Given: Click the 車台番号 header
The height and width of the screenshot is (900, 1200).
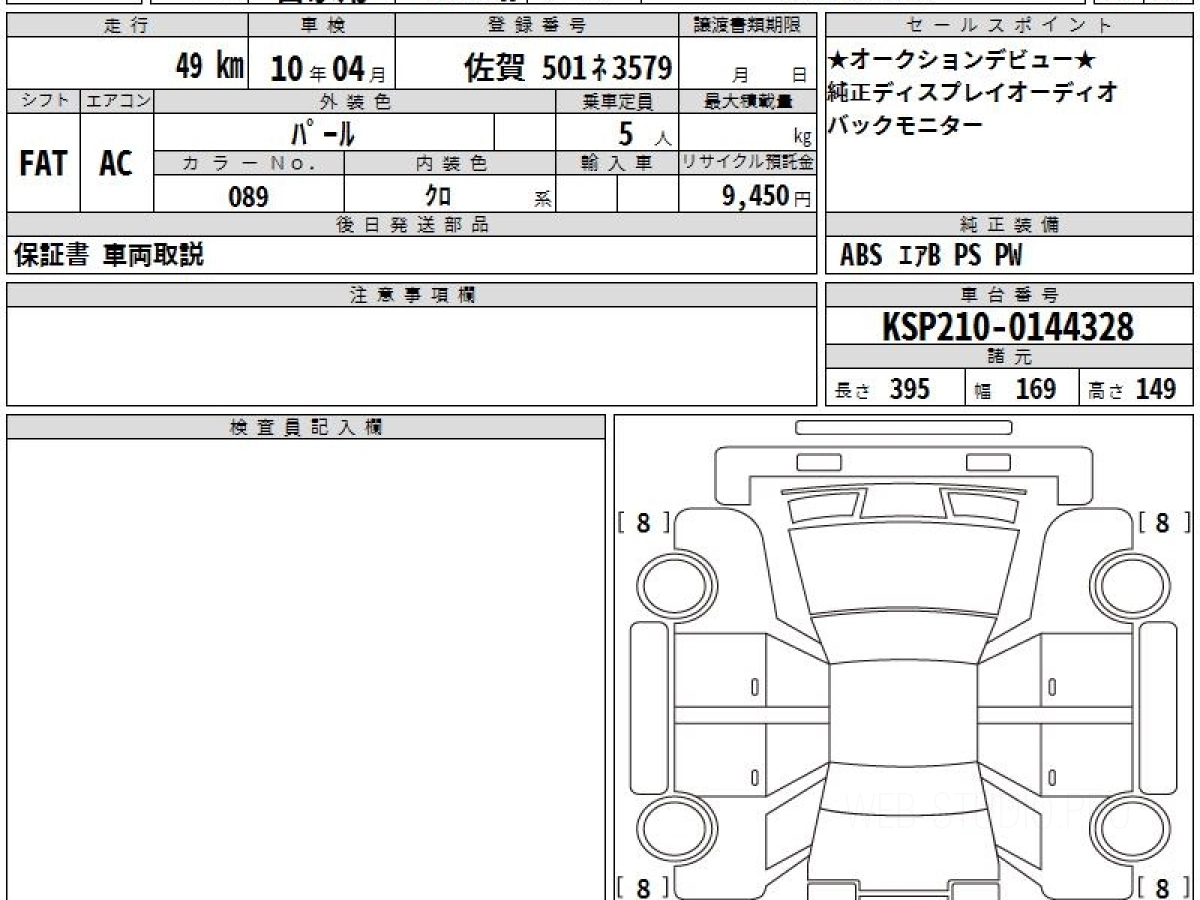Looking at the screenshot, I should [x=1010, y=295].
